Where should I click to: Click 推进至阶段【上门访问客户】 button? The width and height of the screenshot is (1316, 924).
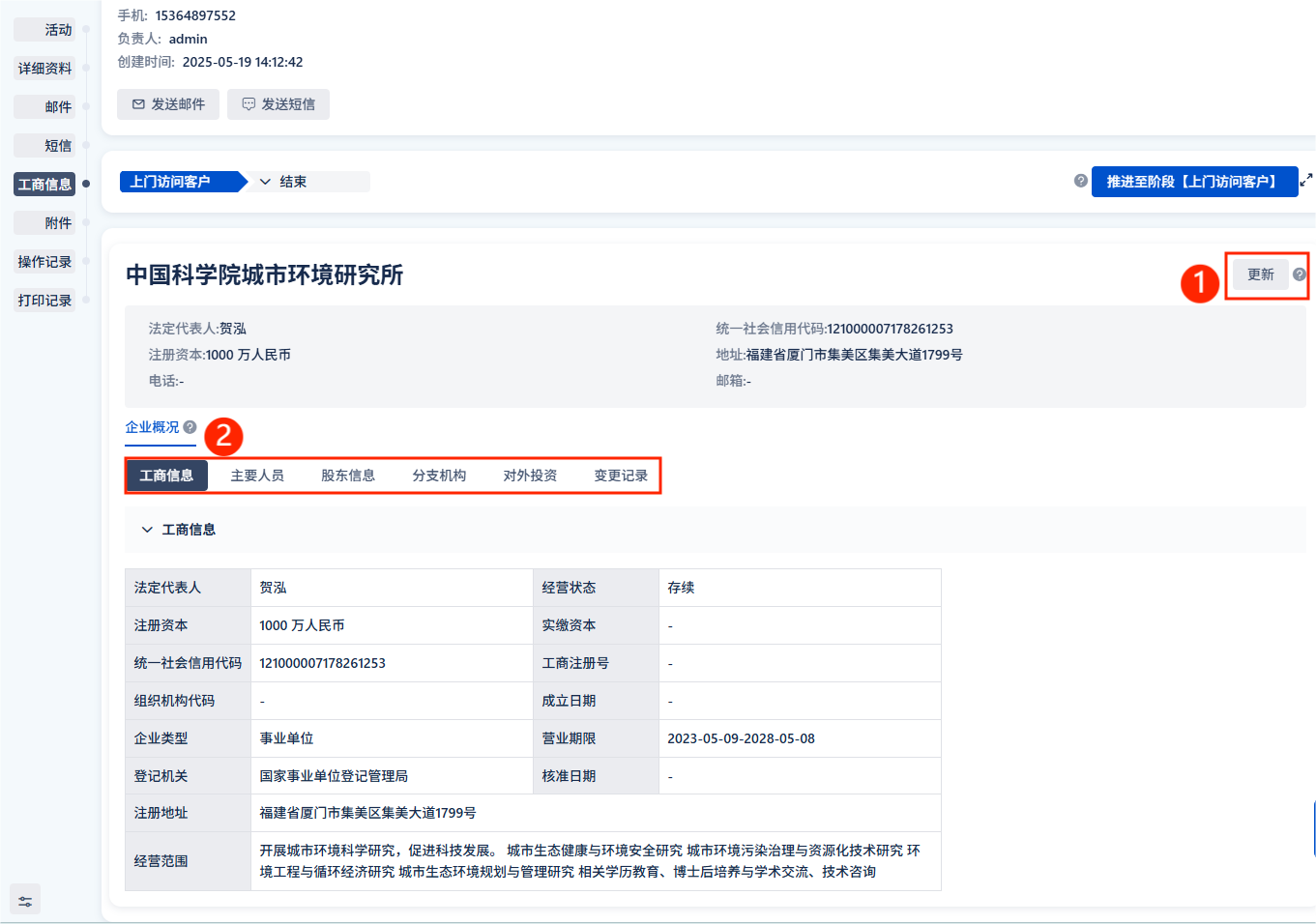1194,182
